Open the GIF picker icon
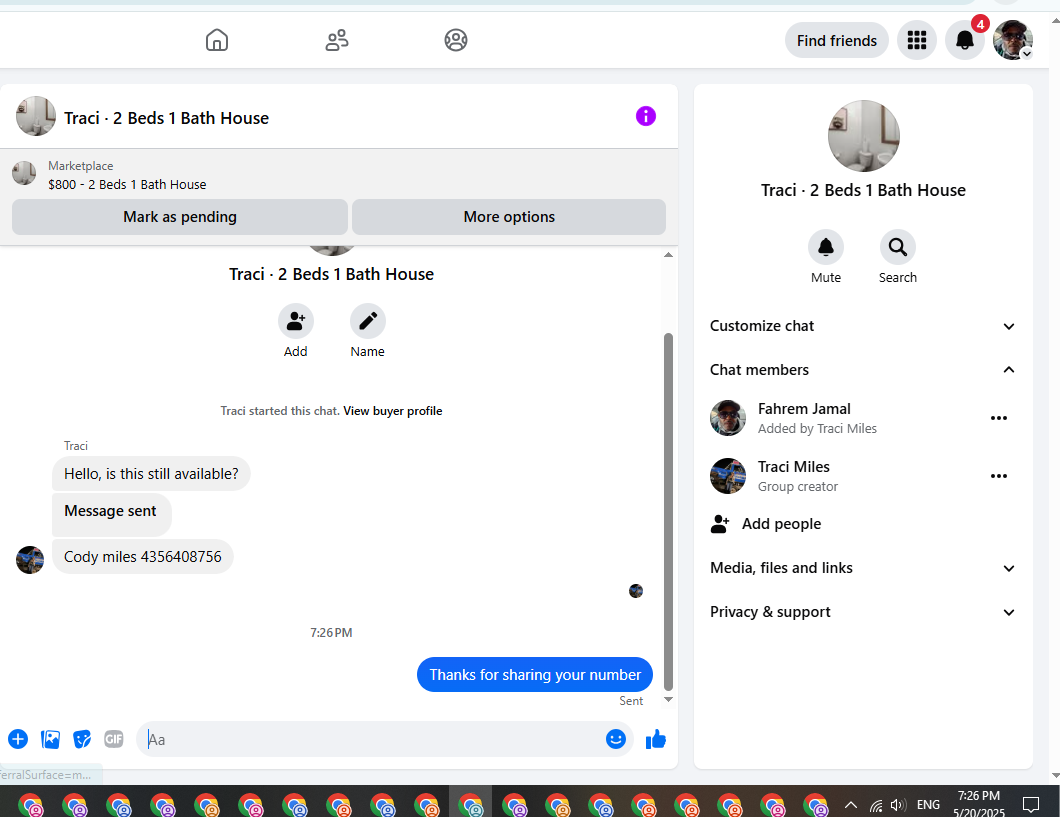 pyautogui.click(x=114, y=739)
